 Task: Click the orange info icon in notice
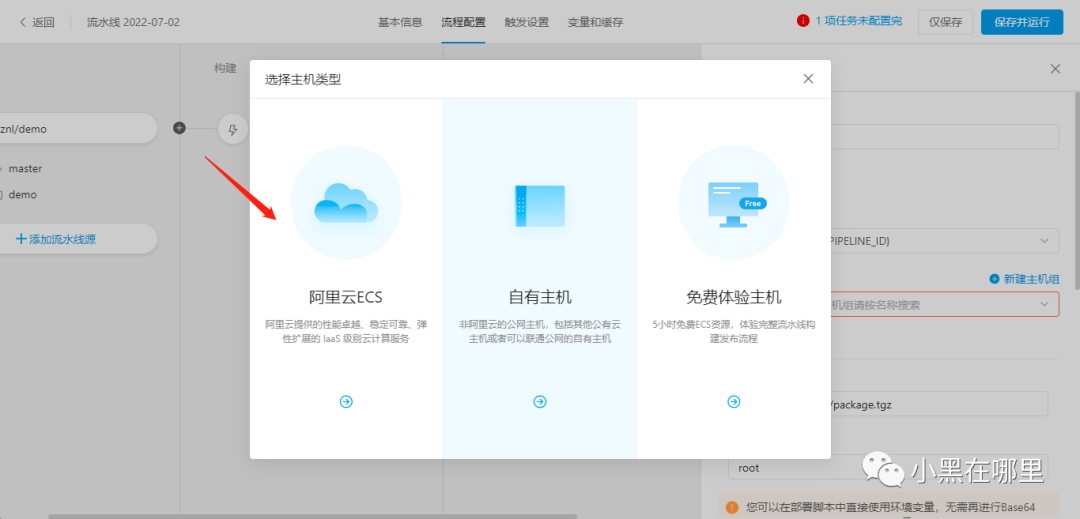[731, 507]
